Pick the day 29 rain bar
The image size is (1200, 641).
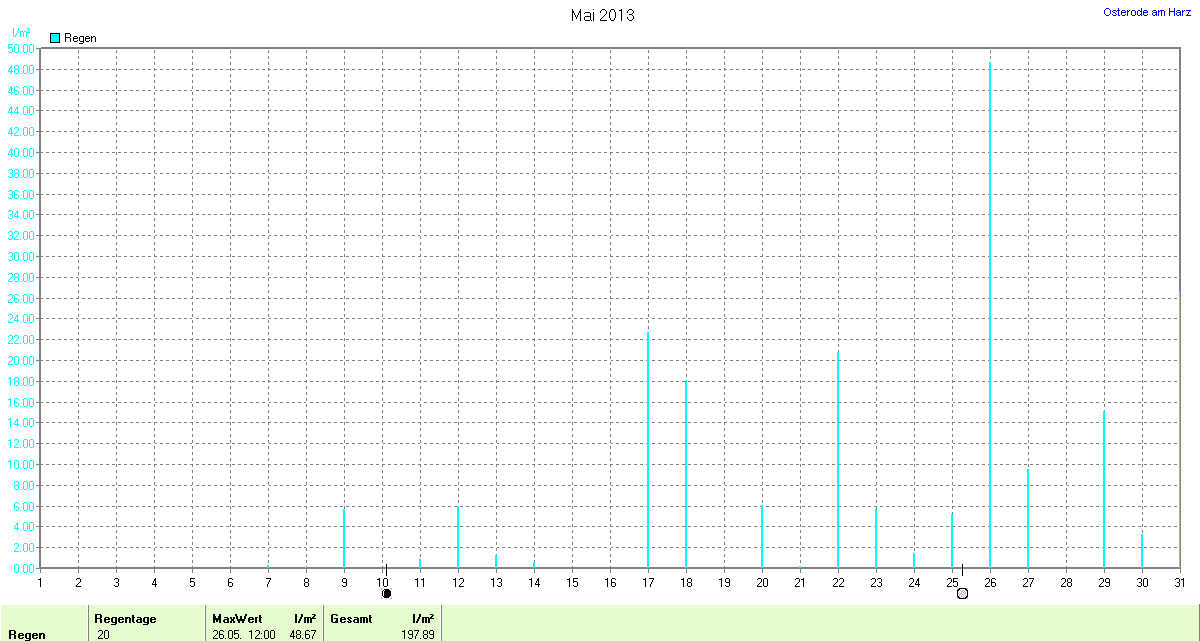1104,489
